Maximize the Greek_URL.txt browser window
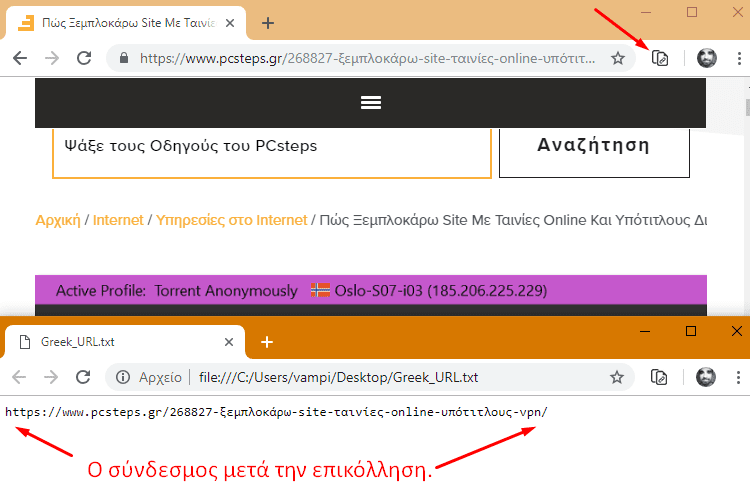Screen dimensions: 750x500 pyautogui.click(x=691, y=331)
